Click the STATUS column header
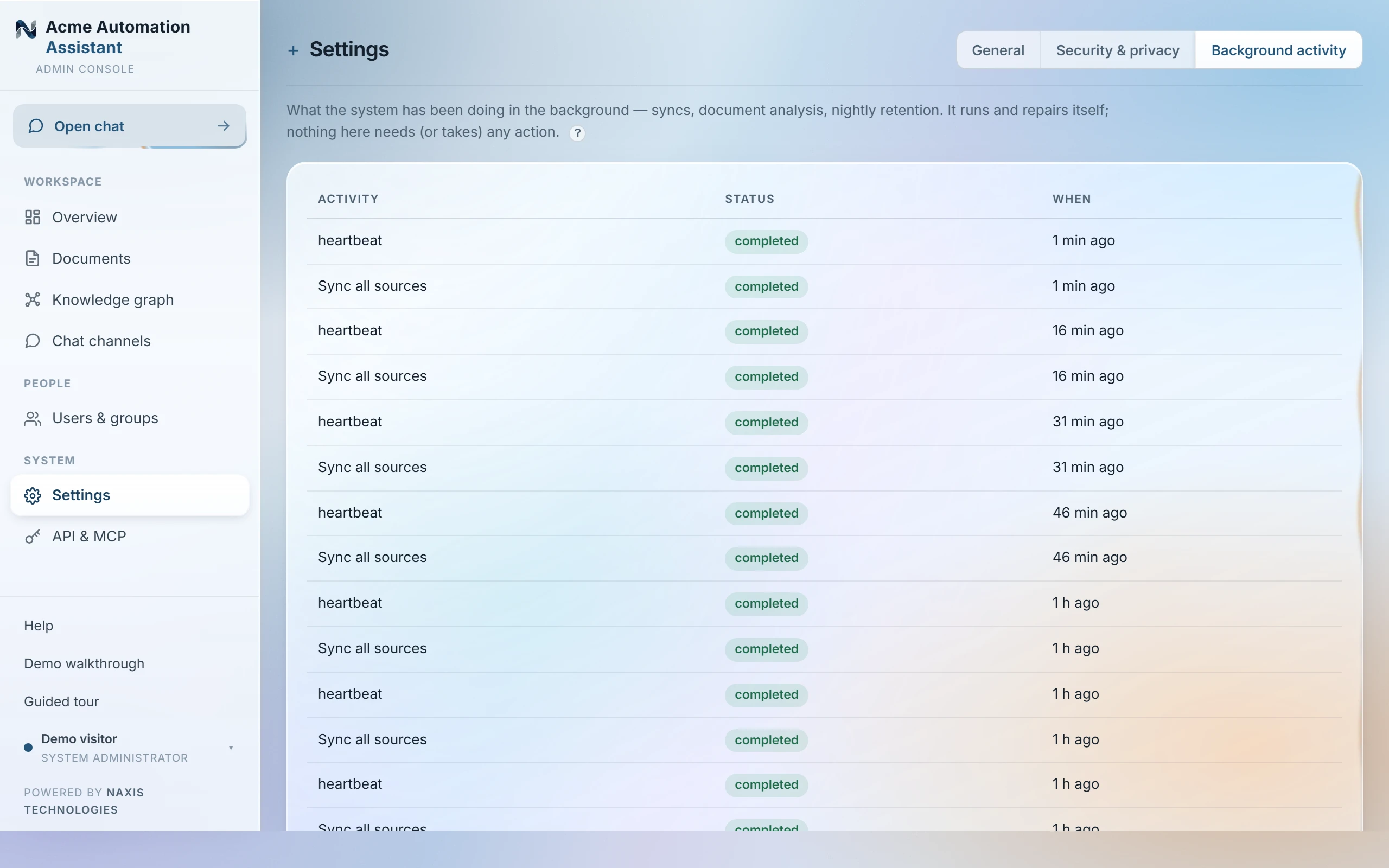 pyautogui.click(x=749, y=199)
